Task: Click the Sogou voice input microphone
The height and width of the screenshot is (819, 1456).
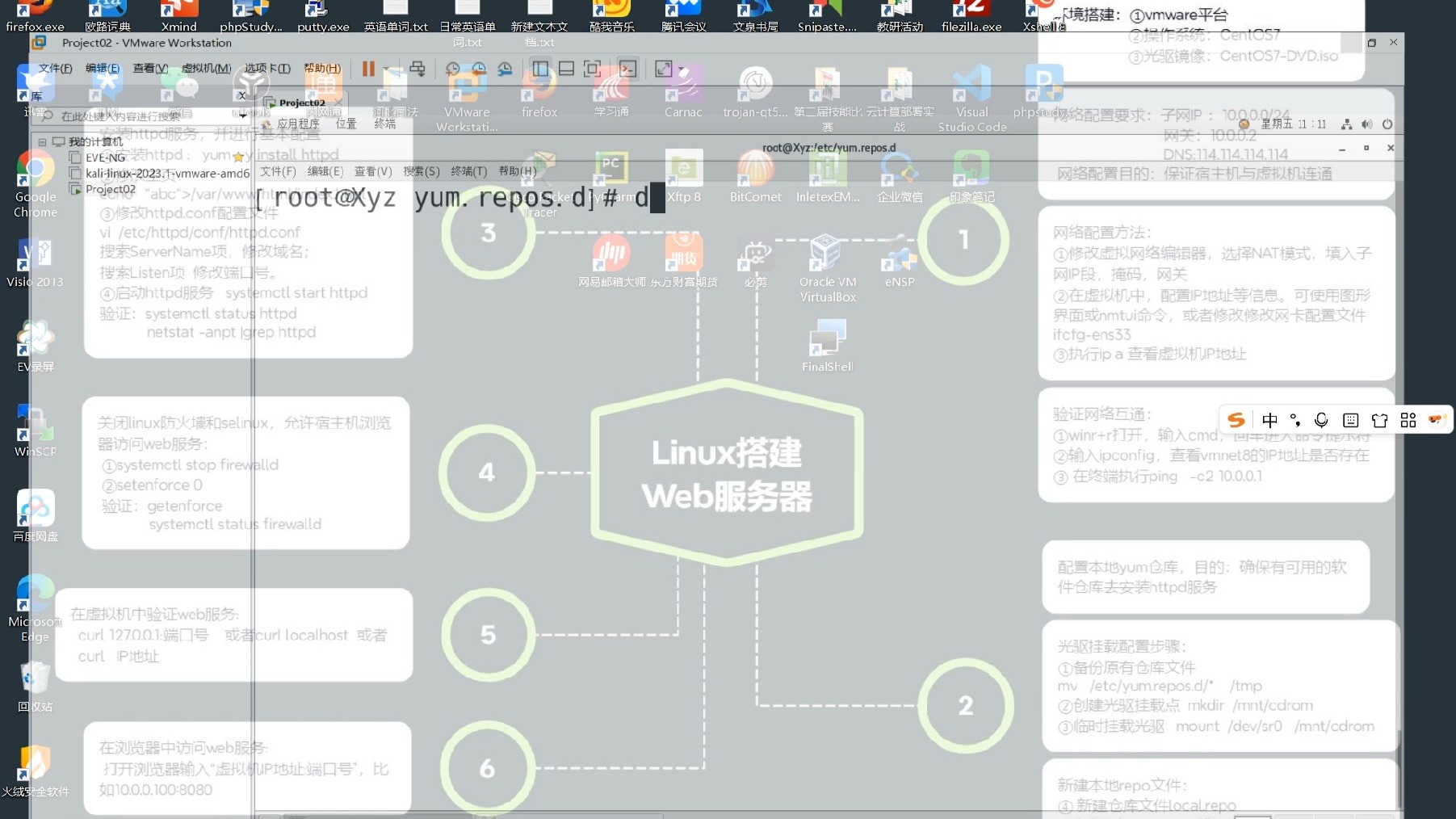Action: coord(1321,420)
